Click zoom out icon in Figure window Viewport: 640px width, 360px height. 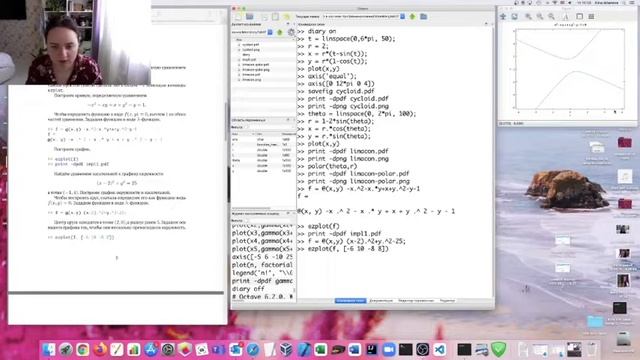pos(540,16)
